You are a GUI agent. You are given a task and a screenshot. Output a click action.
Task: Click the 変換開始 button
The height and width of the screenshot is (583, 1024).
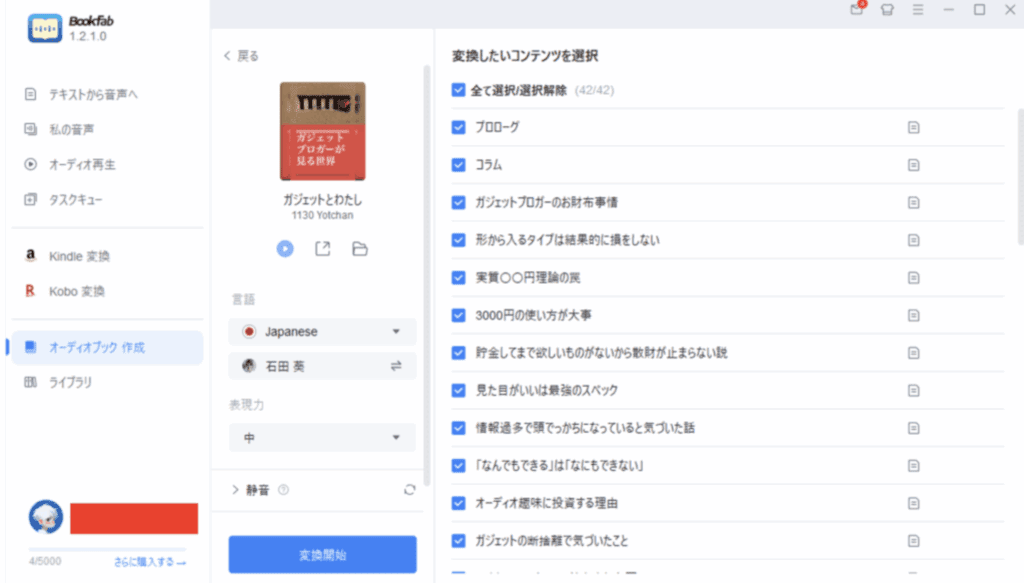point(322,554)
